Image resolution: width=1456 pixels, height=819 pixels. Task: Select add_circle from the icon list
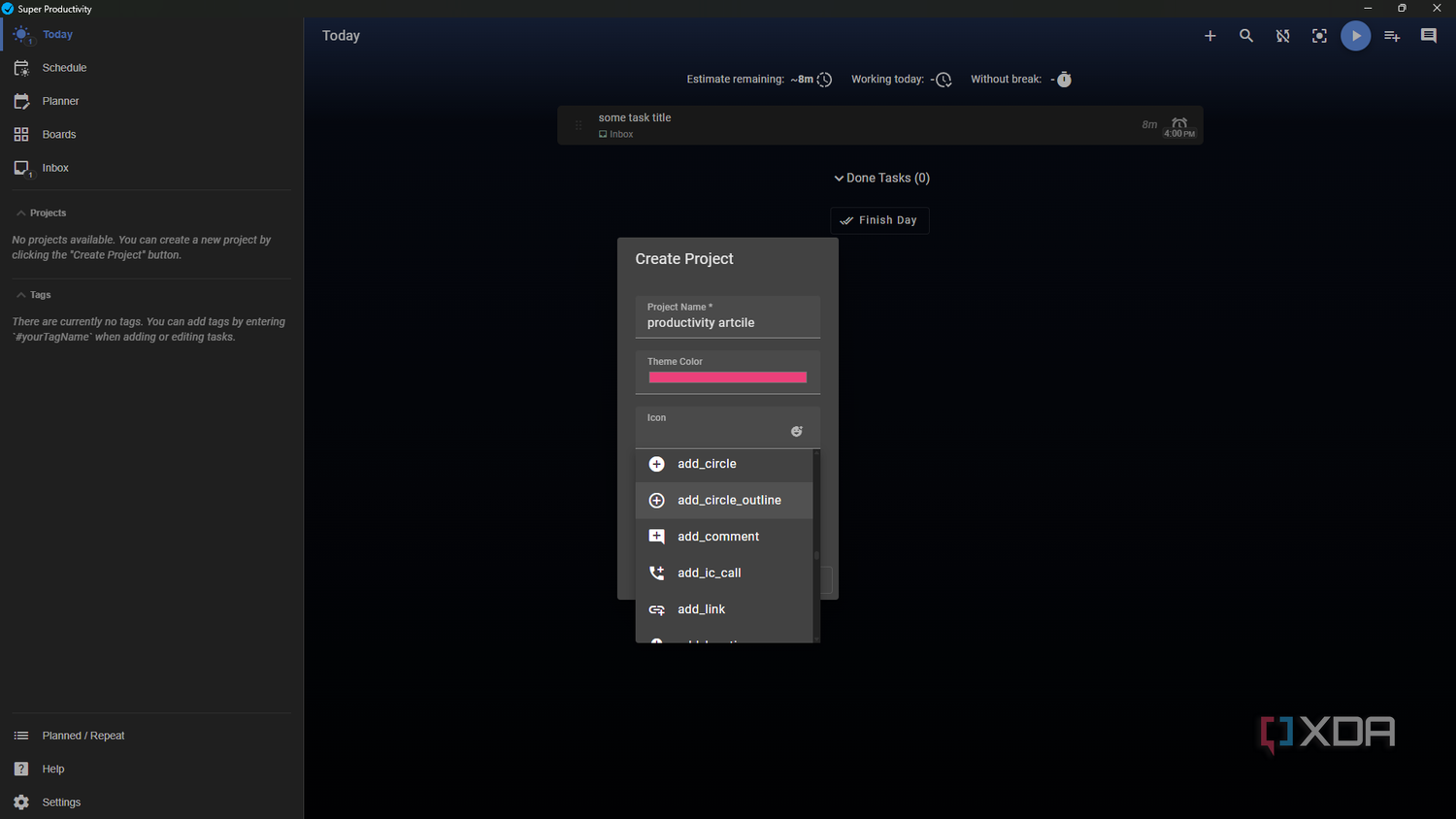[724, 464]
